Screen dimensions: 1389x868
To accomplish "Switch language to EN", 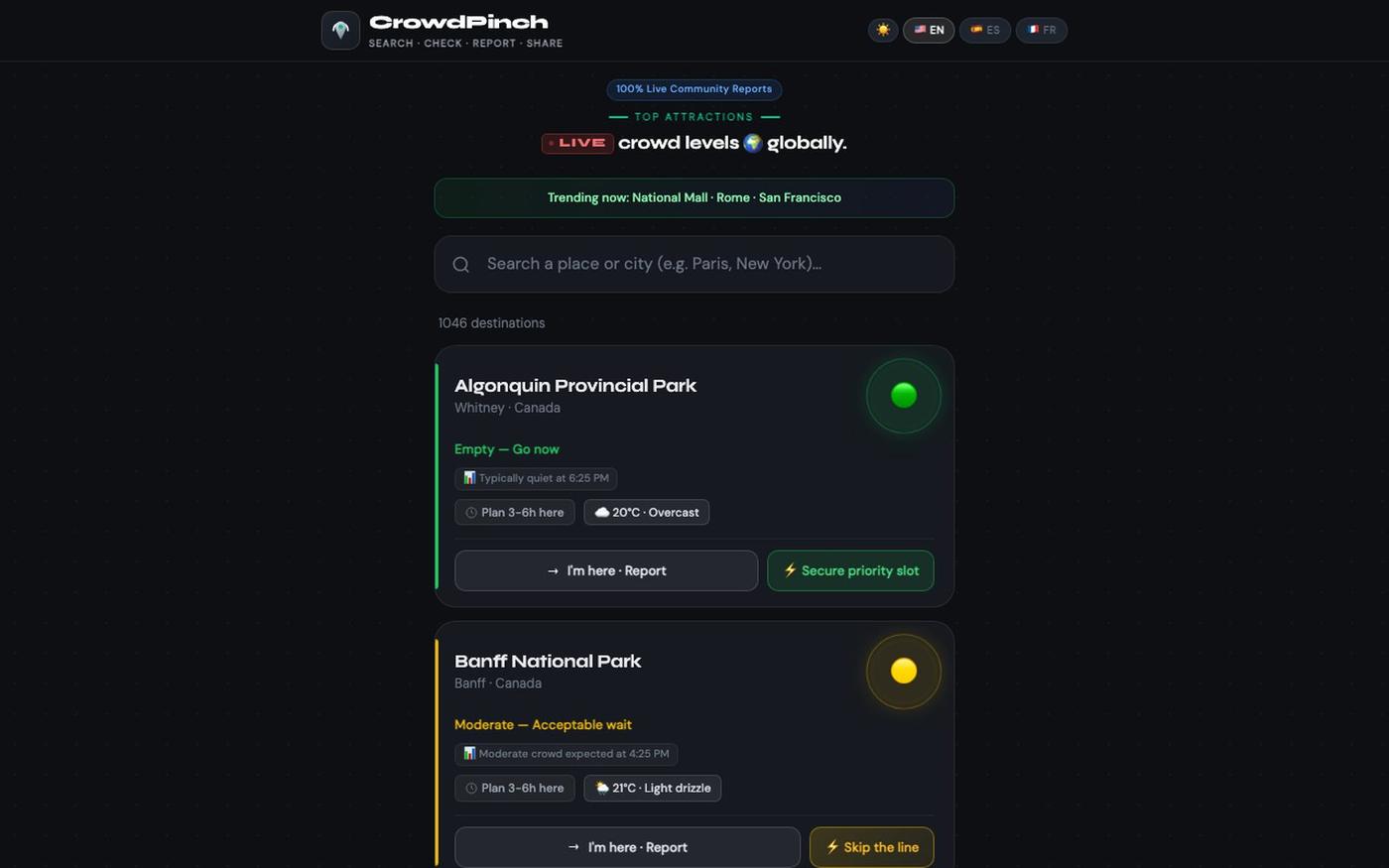I will coord(929,30).
